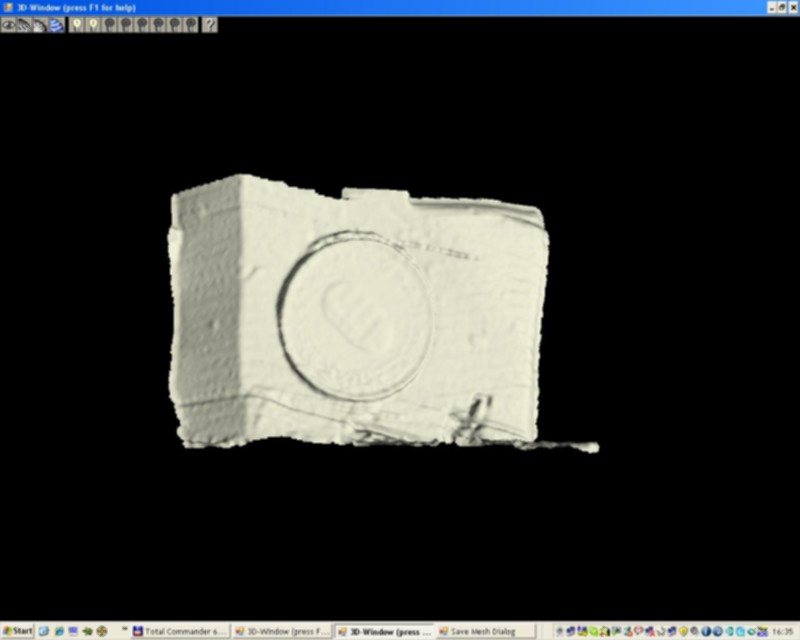Screen dimensions: 800x640
Task: Click the eye view icon in toolbar
Action: click(x=8, y=25)
